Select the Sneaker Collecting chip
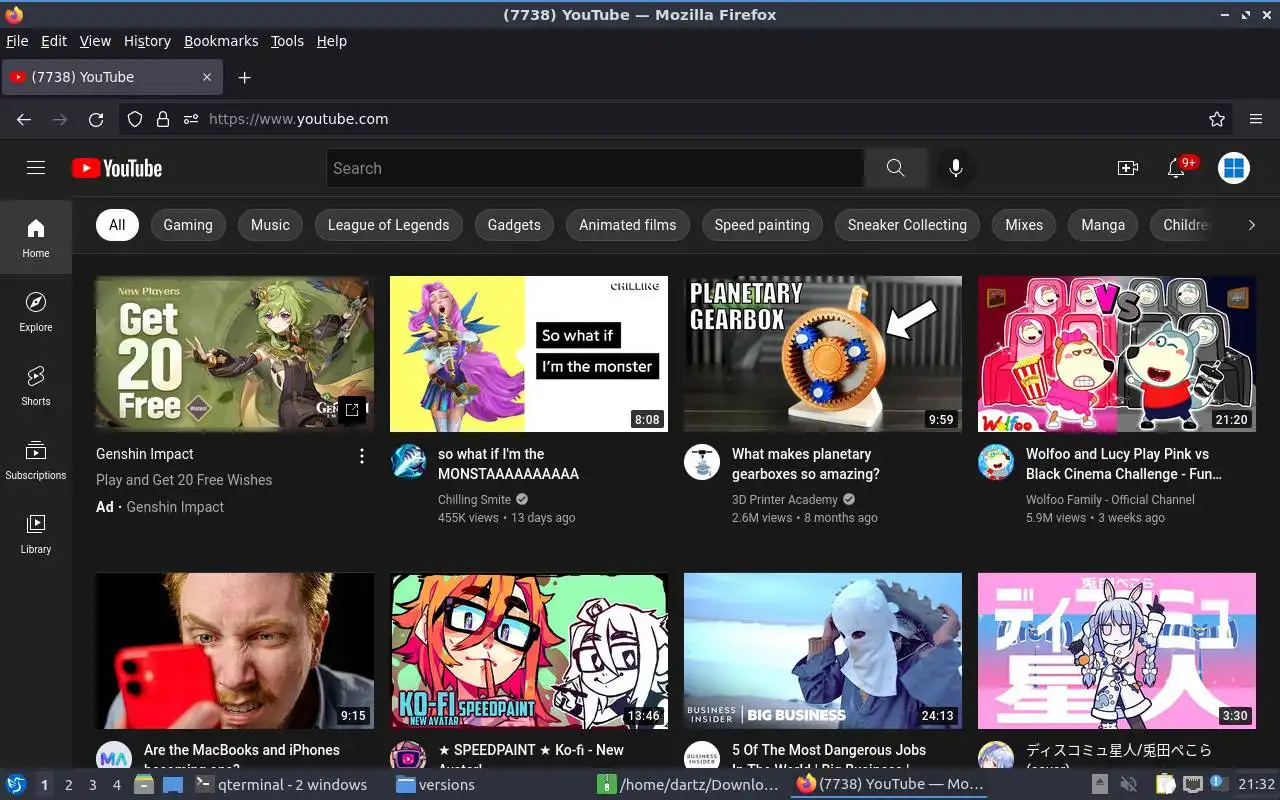 [907, 225]
